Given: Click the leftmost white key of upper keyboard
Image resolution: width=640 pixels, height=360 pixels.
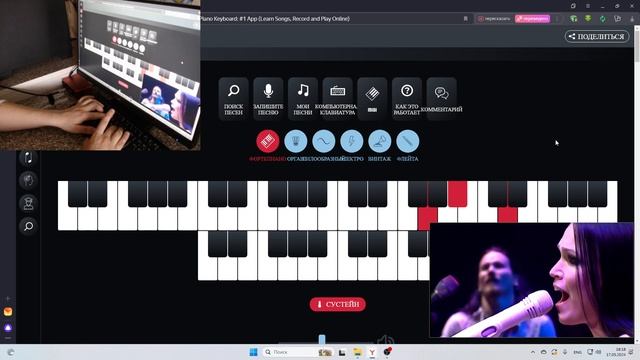Looking at the screenshot, I should [67, 218].
